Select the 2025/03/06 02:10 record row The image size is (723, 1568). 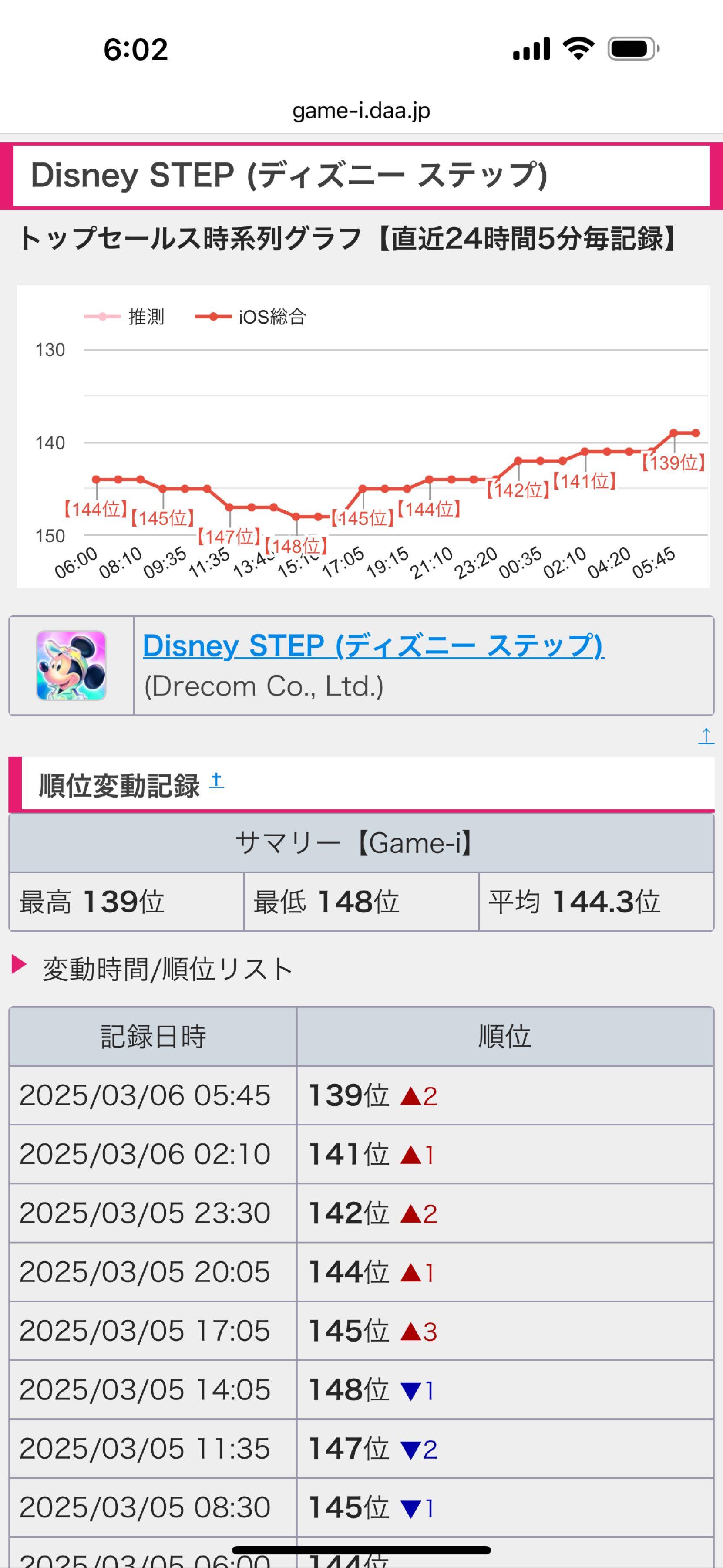[x=361, y=1154]
